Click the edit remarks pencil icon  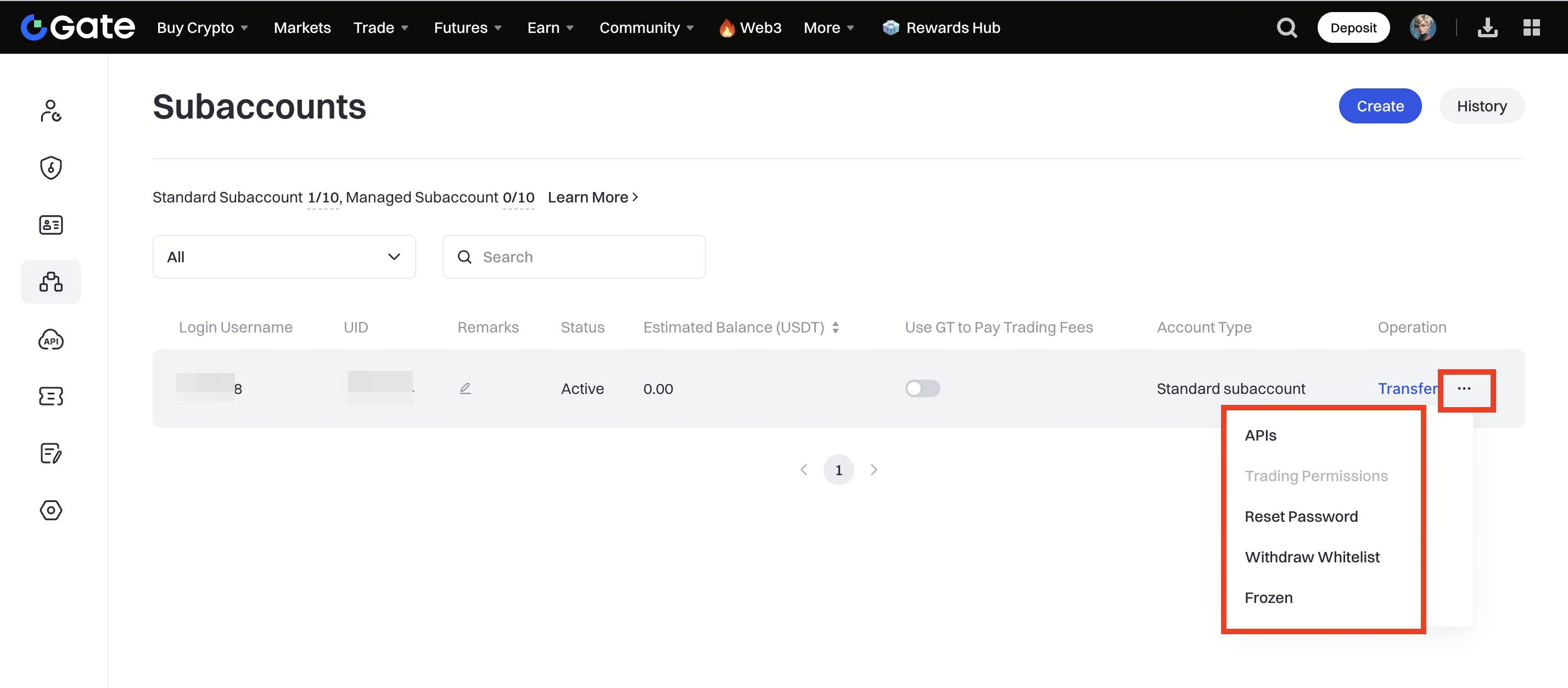(x=465, y=388)
